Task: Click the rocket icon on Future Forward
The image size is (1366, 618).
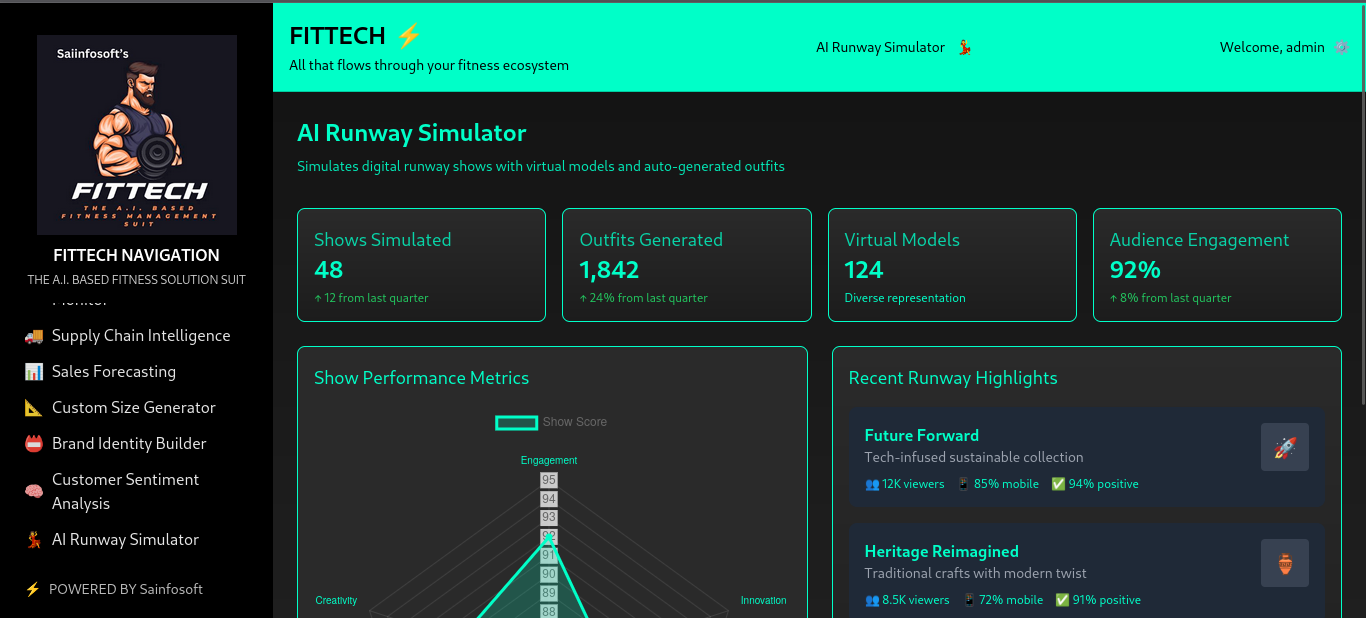Action: coord(1284,447)
